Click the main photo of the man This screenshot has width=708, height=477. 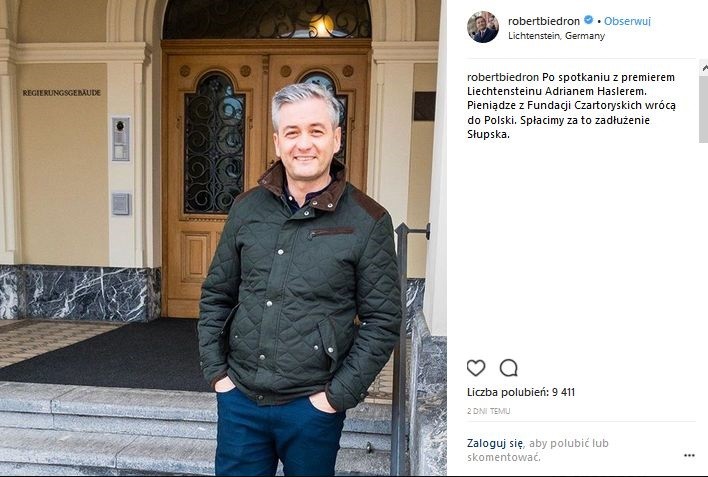(223, 238)
